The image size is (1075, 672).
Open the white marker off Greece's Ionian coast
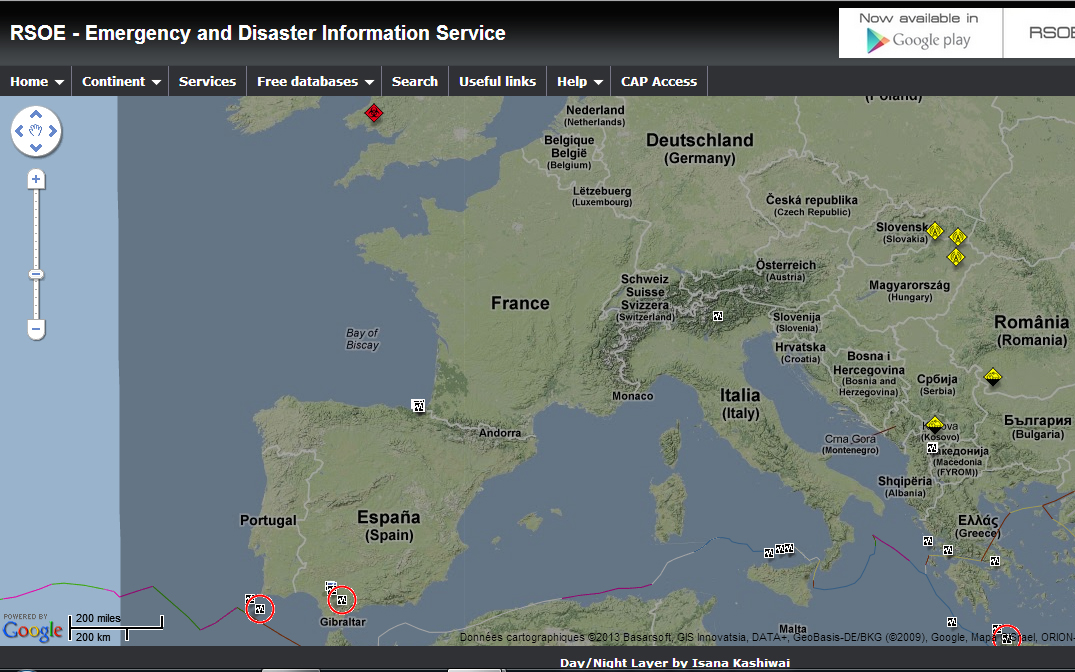[x=928, y=541]
